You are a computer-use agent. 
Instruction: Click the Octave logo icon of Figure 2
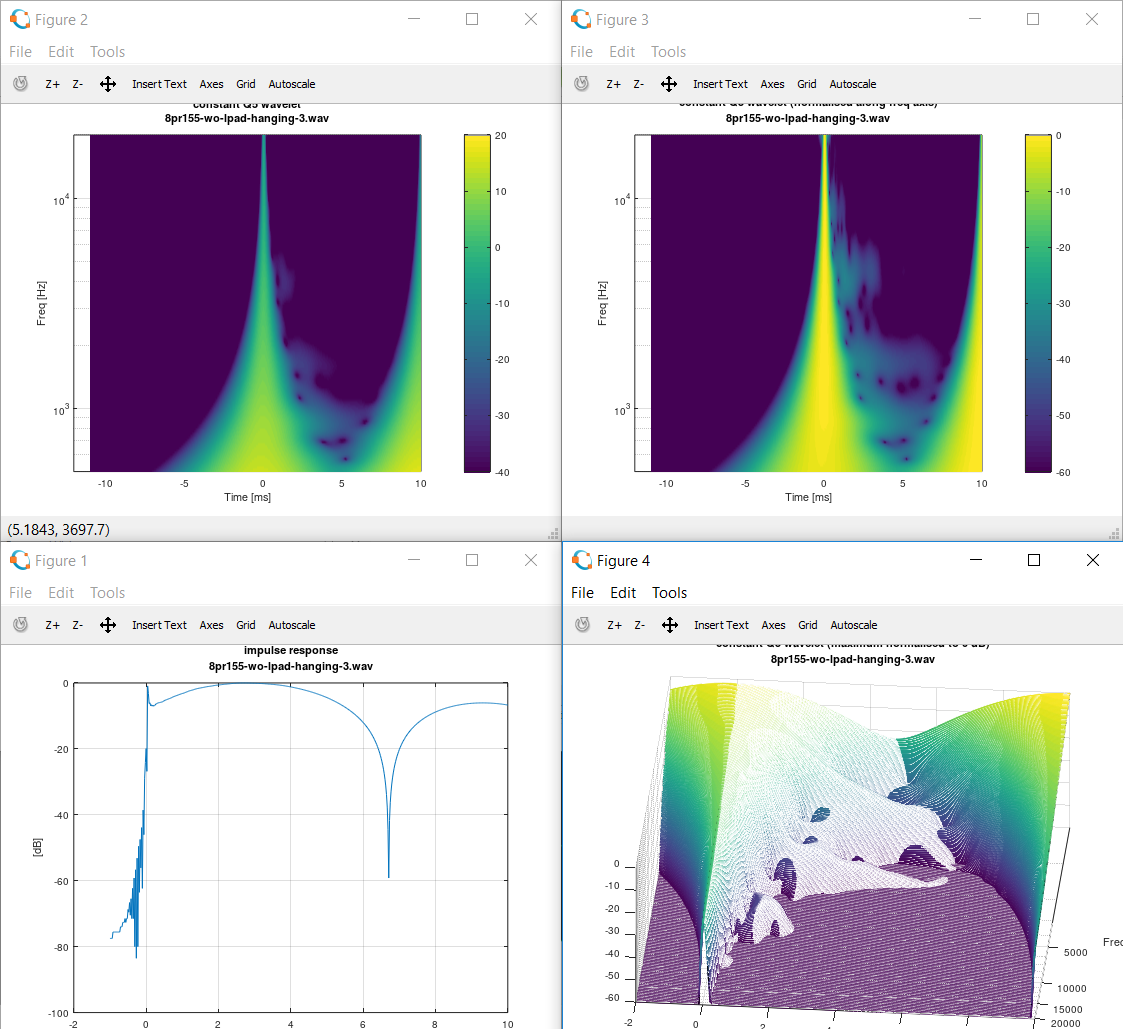coord(20,19)
